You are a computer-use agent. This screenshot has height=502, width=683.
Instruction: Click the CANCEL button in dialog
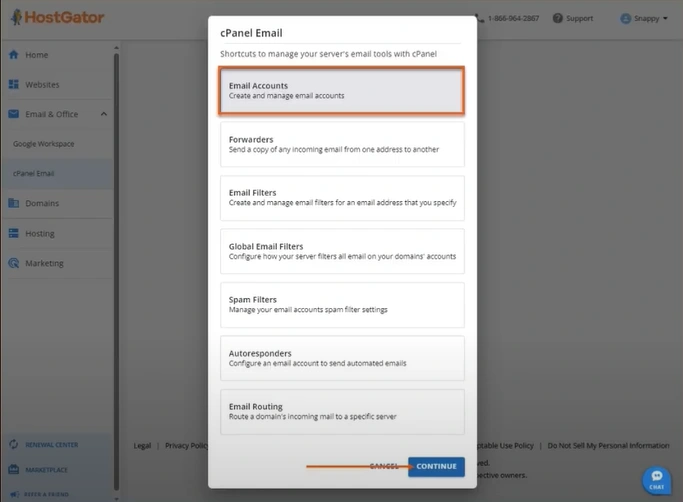click(384, 466)
